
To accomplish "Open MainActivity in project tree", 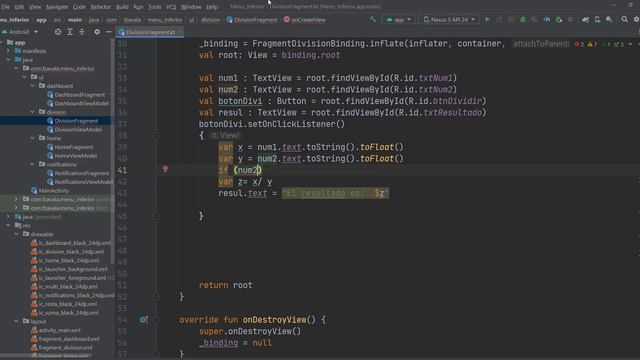I will pos(53,191).
